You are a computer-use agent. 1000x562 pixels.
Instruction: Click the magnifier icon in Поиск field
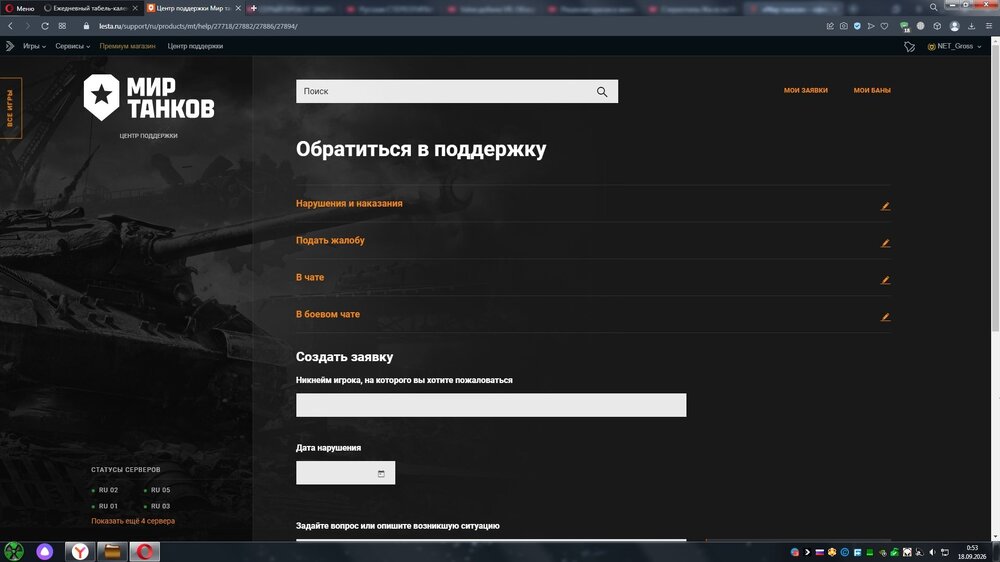pyautogui.click(x=601, y=92)
